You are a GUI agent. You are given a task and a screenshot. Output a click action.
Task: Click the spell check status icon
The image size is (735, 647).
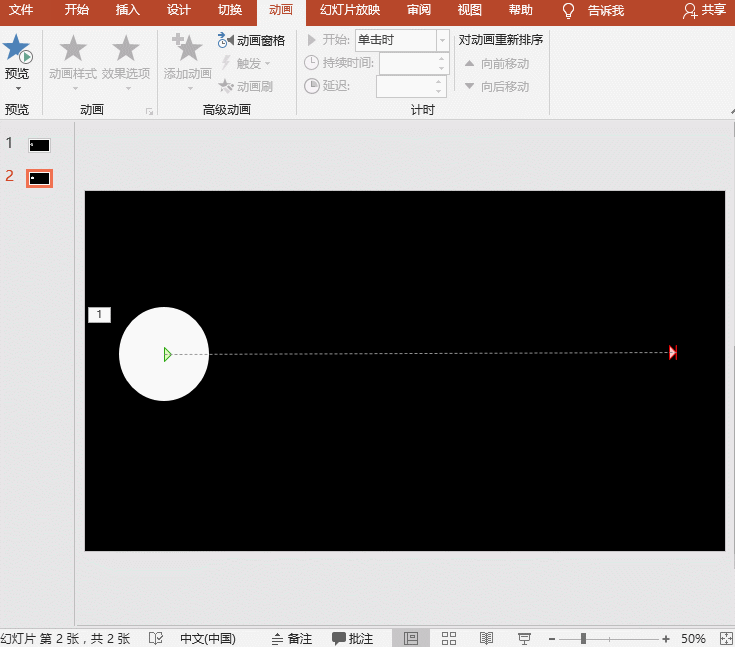(156, 638)
